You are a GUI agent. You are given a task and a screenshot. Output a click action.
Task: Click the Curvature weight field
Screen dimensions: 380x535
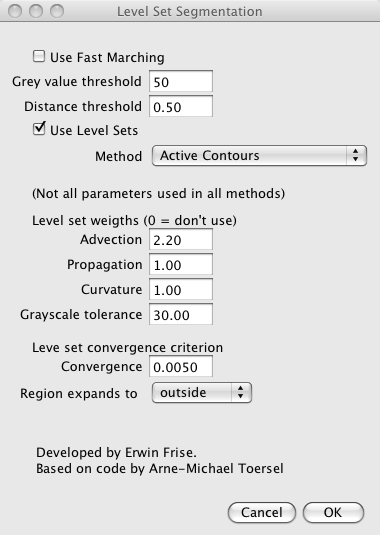181,289
